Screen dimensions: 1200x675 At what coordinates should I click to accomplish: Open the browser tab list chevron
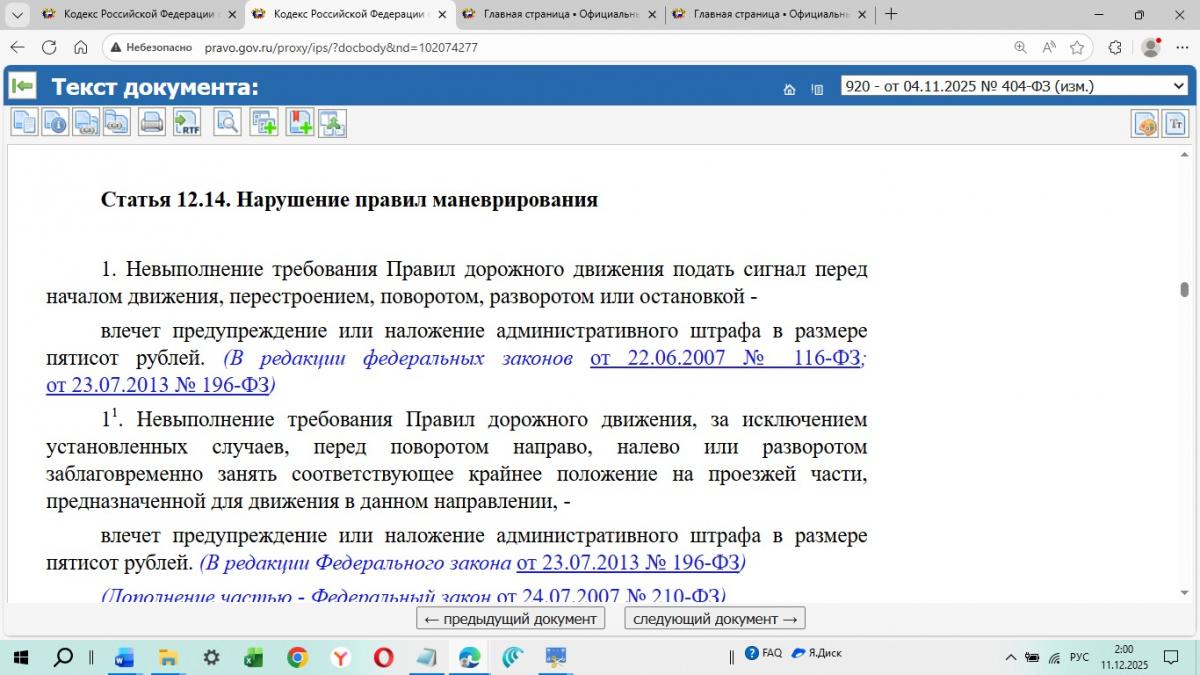(x=17, y=15)
